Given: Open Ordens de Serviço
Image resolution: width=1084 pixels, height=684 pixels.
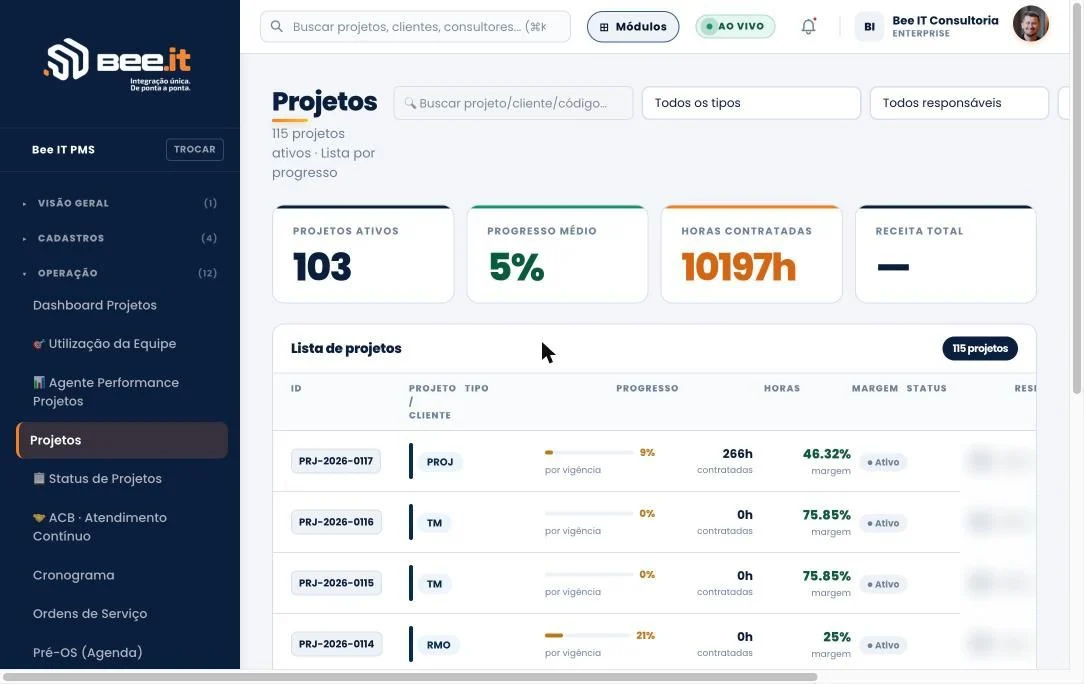Looking at the screenshot, I should pyautogui.click(x=90, y=613).
